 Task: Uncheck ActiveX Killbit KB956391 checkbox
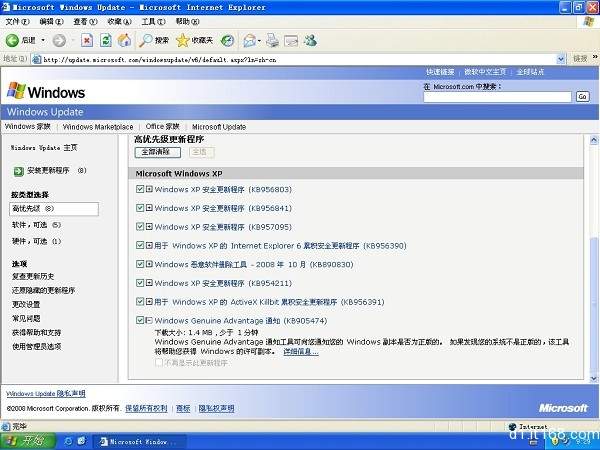[140, 302]
